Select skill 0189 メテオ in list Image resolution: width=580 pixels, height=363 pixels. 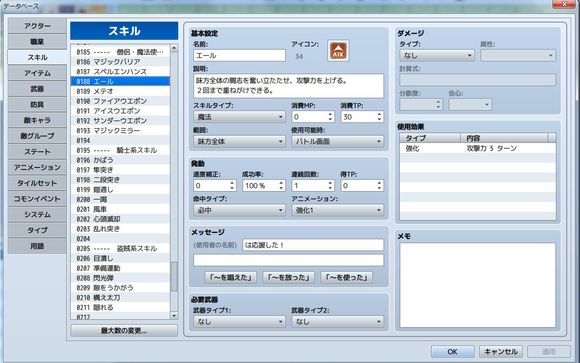[x=120, y=91]
